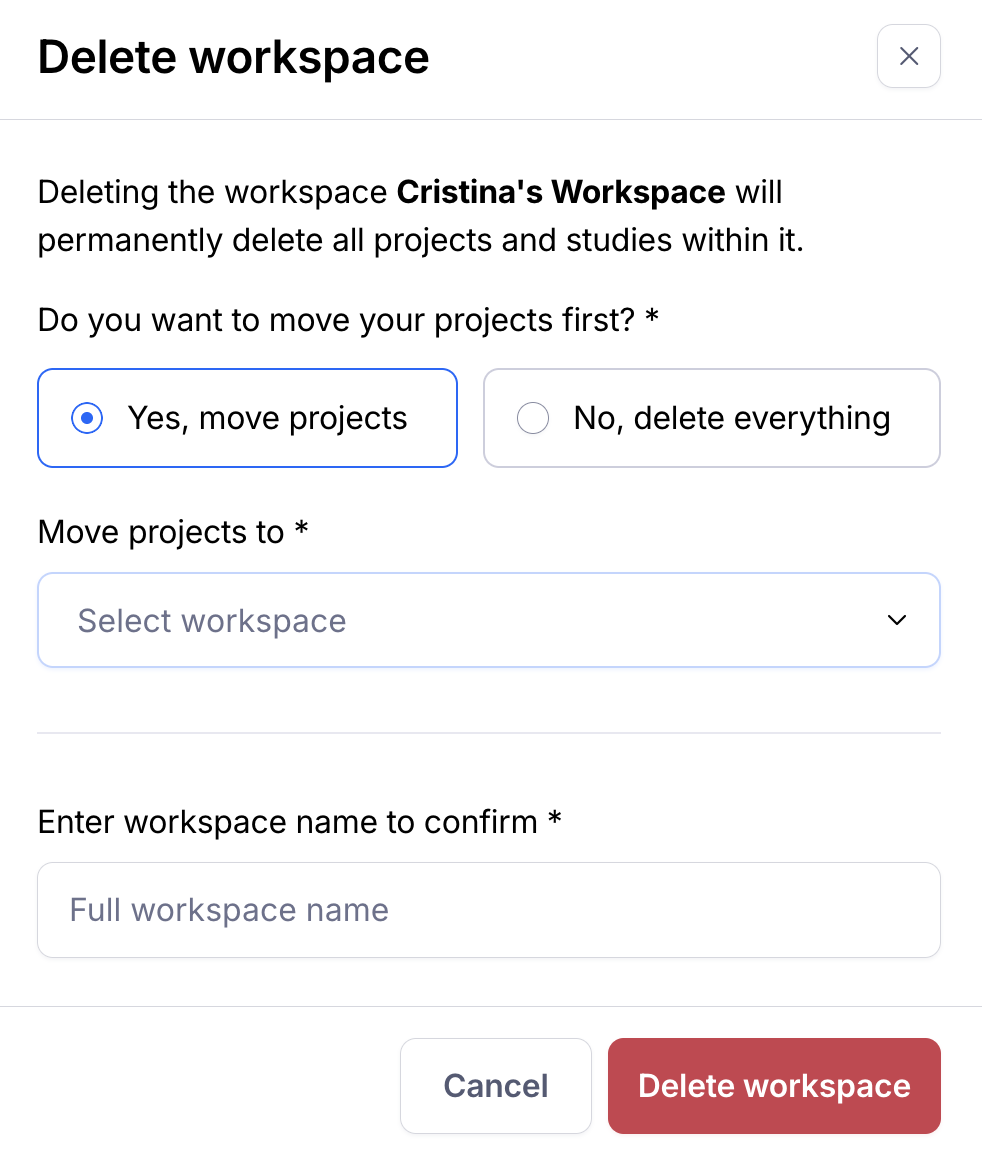This screenshot has width=982, height=1158.
Task: Choose the 'No, delete everything' option text
Action: [731, 418]
